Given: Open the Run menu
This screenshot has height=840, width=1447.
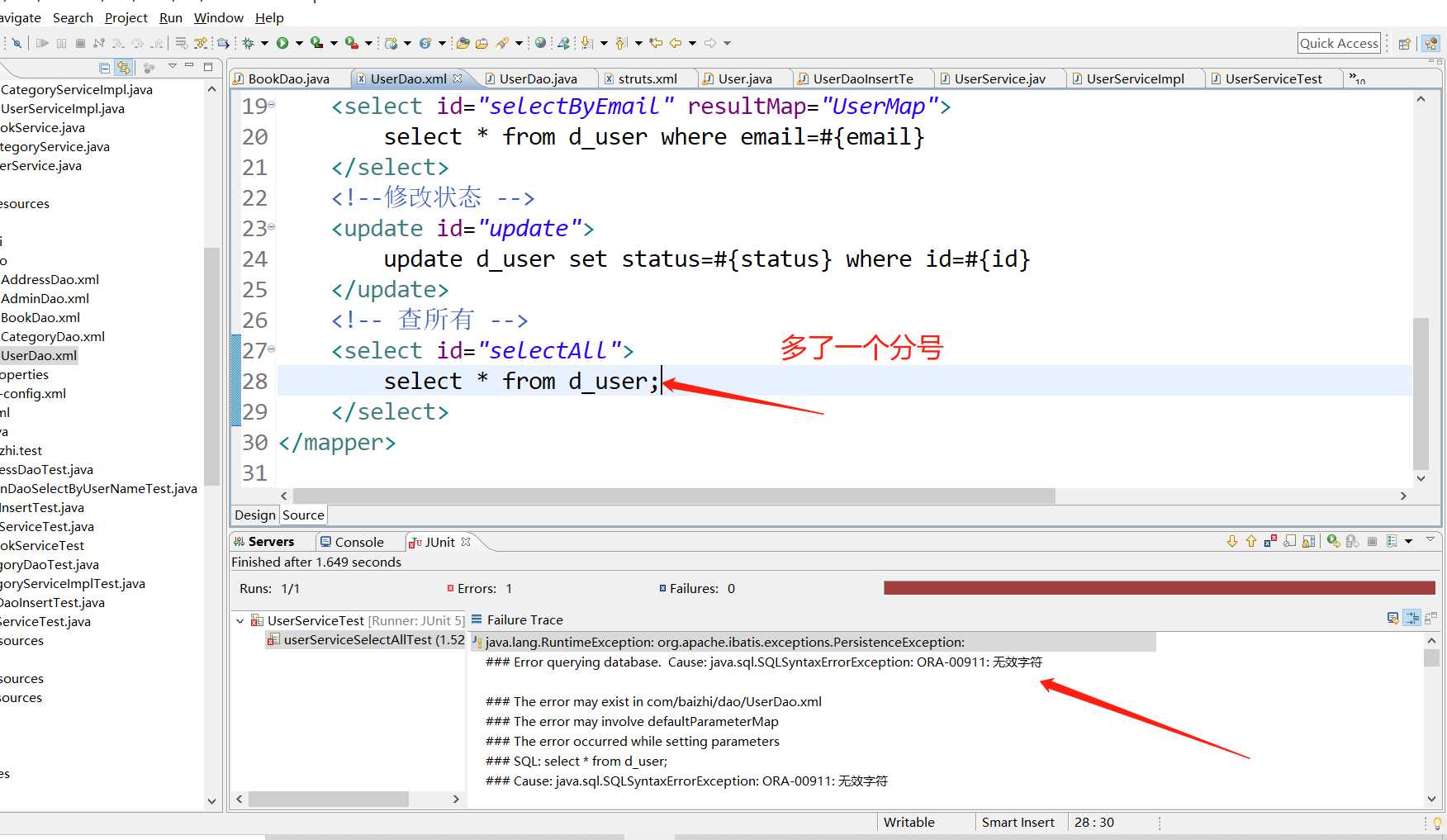Looking at the screenshot, I should point(170,17).
